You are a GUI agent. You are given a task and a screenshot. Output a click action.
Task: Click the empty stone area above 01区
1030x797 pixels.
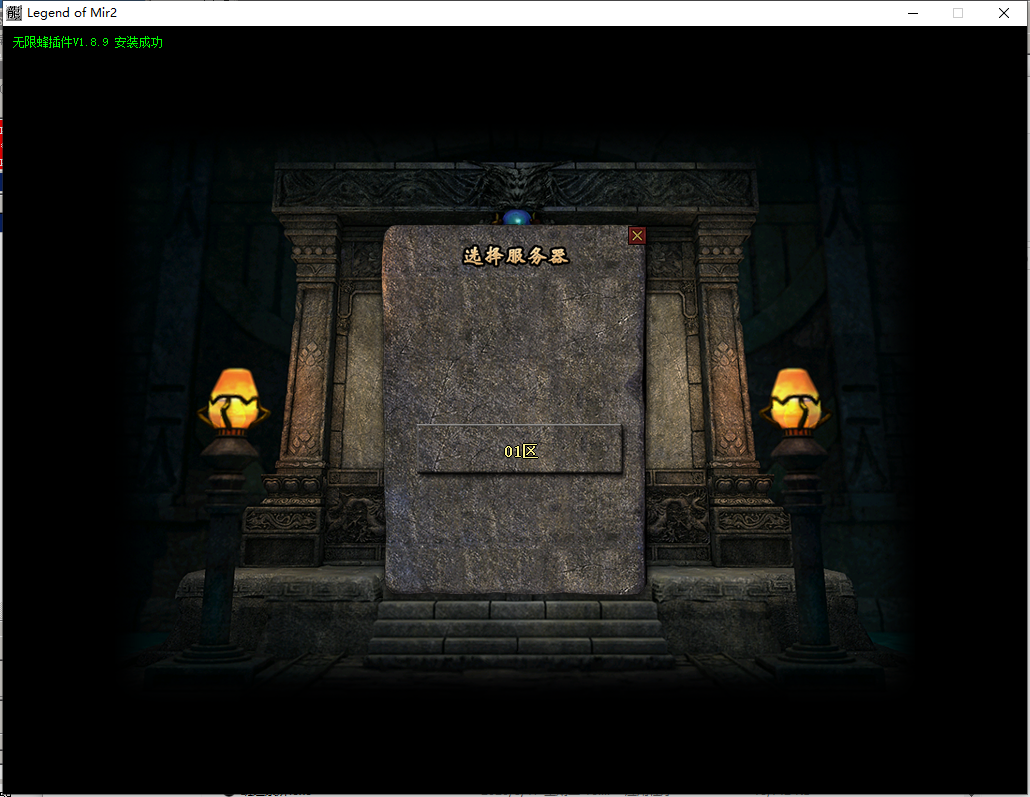click(515, 345)
